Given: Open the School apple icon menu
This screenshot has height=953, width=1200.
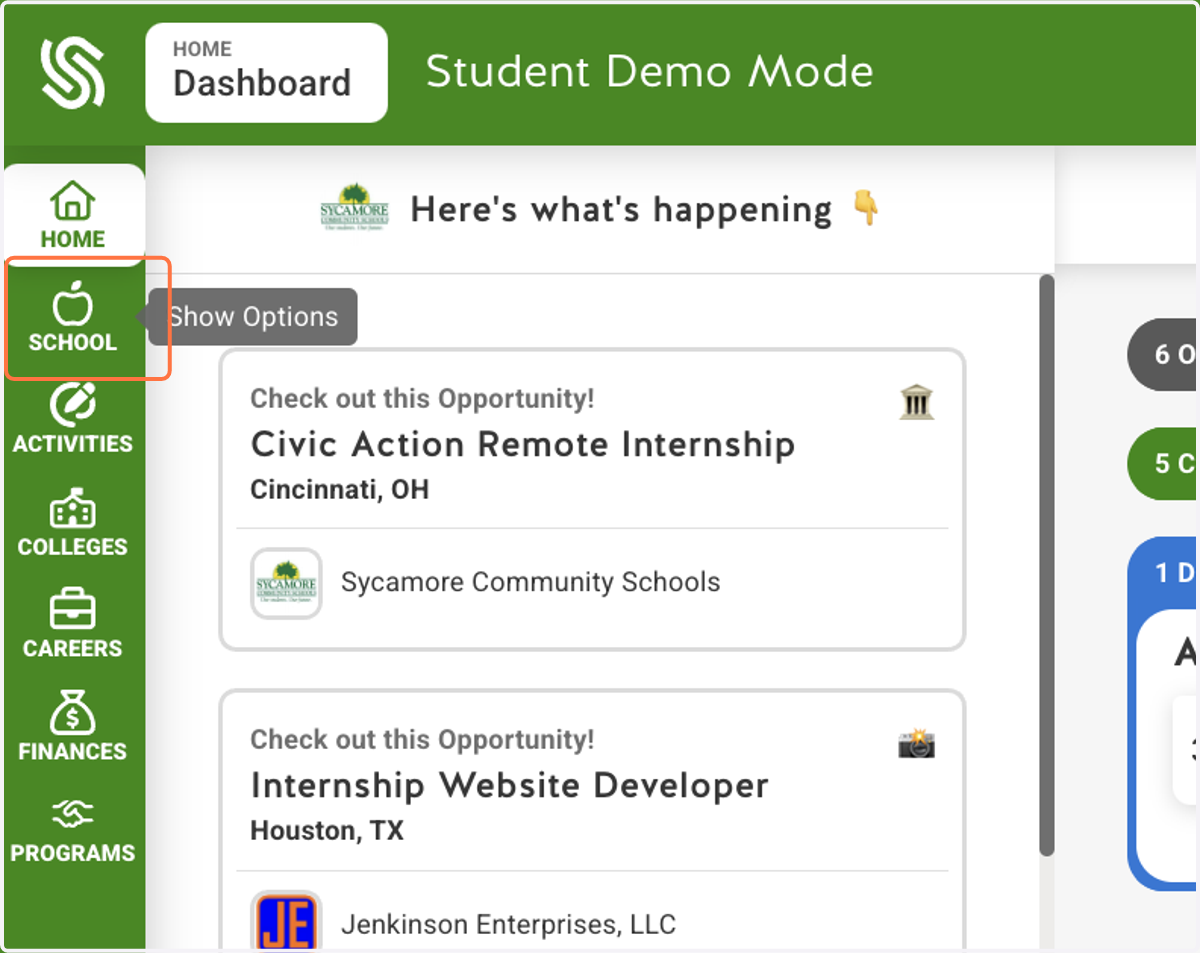Looking at the screenshot, I should click(x=73, y=302).
